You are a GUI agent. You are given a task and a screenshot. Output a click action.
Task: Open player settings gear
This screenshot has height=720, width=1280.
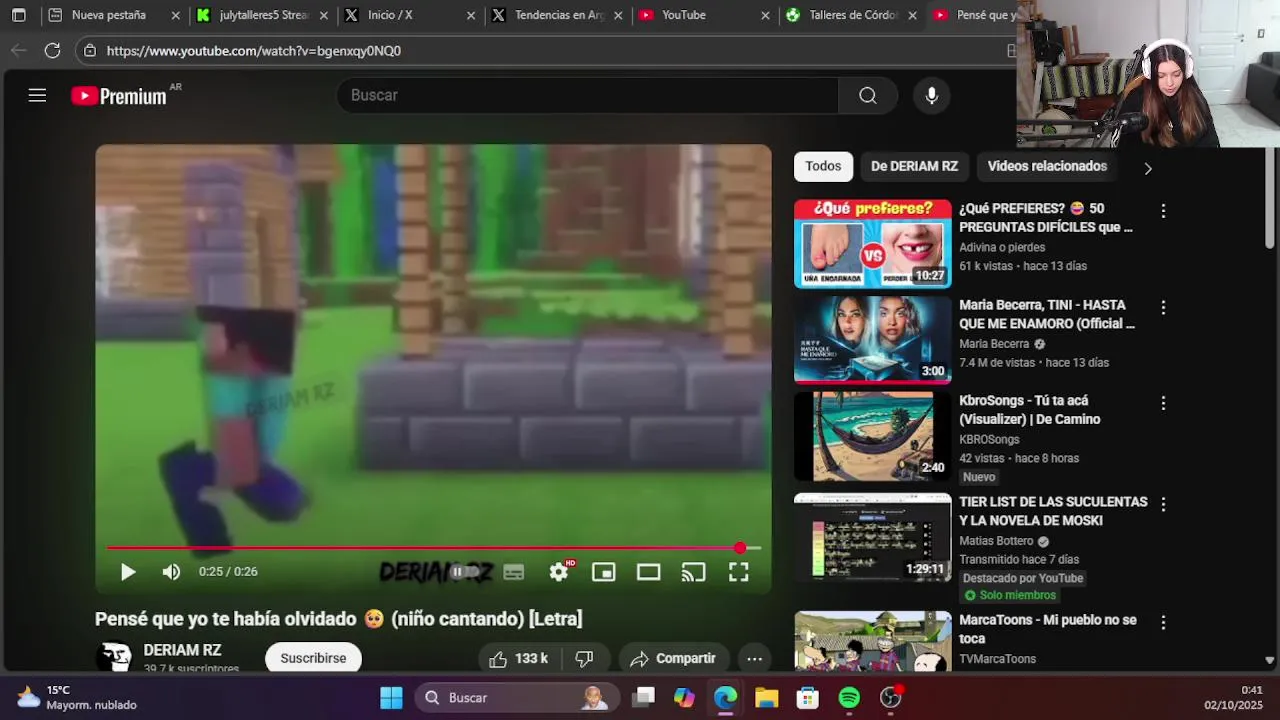(x=559, y=571)
